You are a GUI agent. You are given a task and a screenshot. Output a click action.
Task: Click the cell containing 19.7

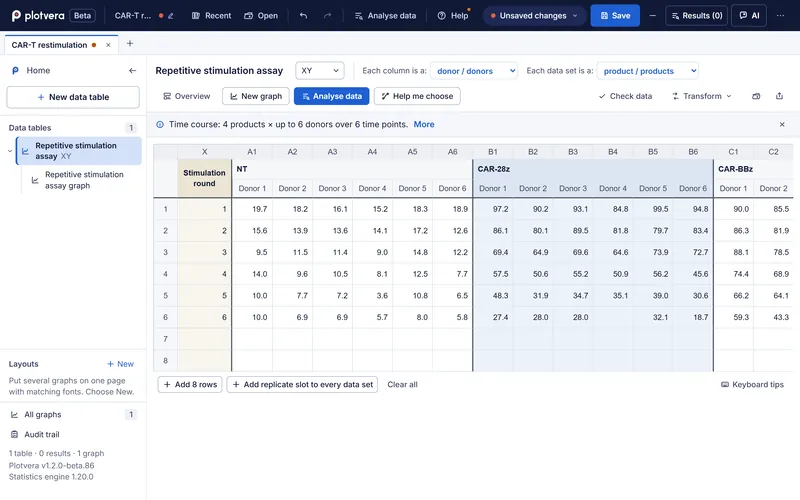(x=252, y=209)
